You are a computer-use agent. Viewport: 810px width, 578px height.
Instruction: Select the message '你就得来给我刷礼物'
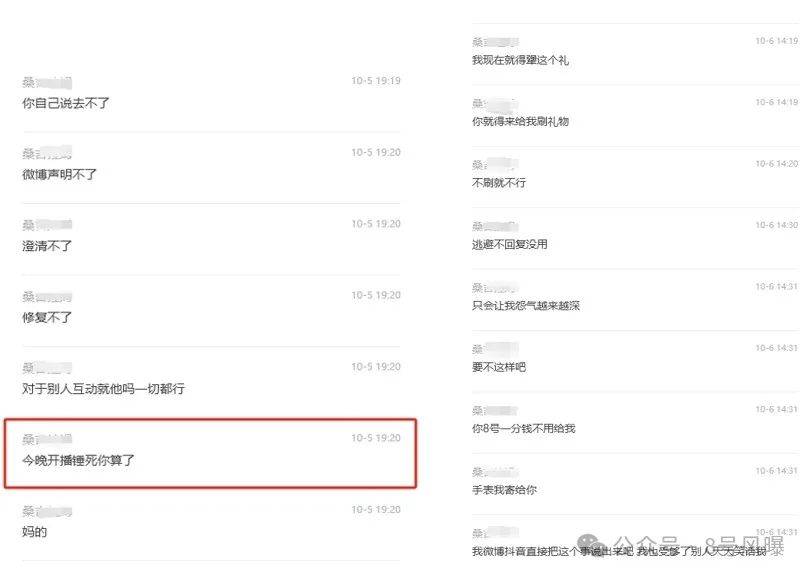tap(520, 121)
